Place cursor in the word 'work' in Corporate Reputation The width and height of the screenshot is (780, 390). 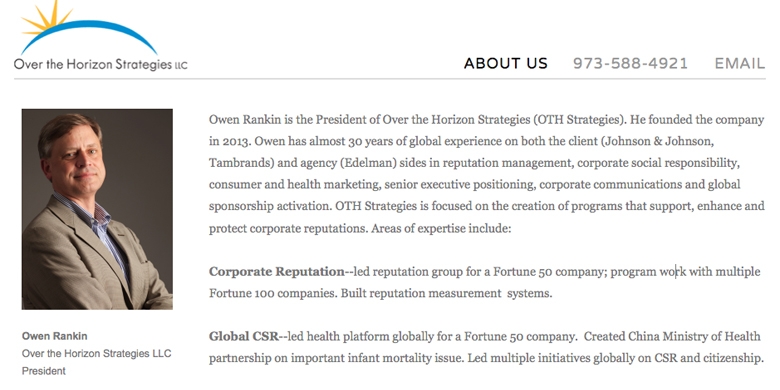673,272
